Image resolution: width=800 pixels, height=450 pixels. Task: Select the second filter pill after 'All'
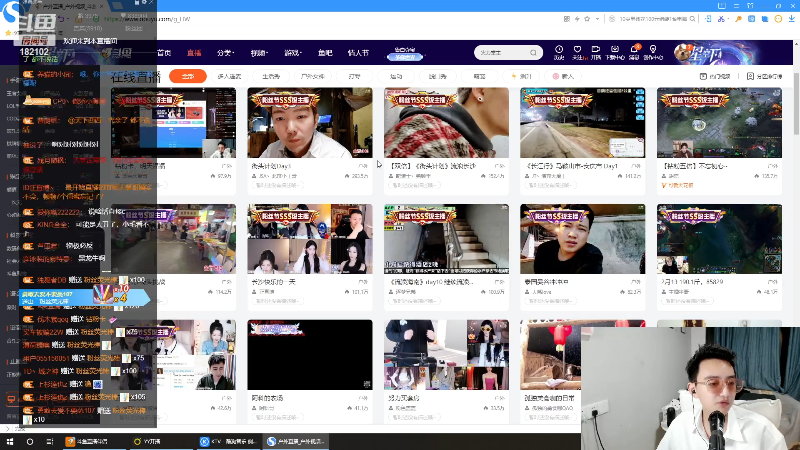pyautogui.click(x=229, y=76)
